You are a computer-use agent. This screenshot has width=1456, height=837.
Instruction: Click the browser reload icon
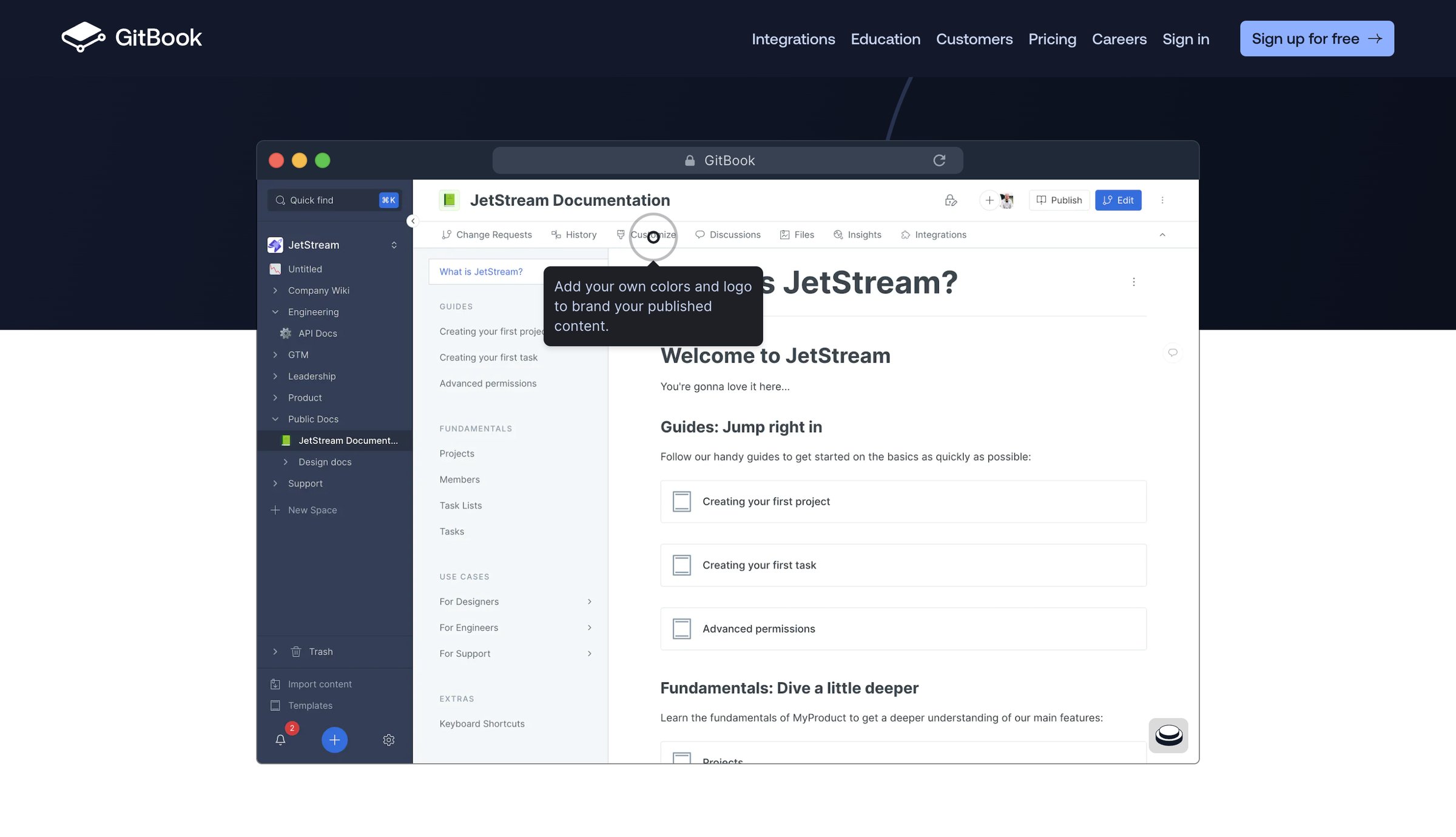coord(939,160)
